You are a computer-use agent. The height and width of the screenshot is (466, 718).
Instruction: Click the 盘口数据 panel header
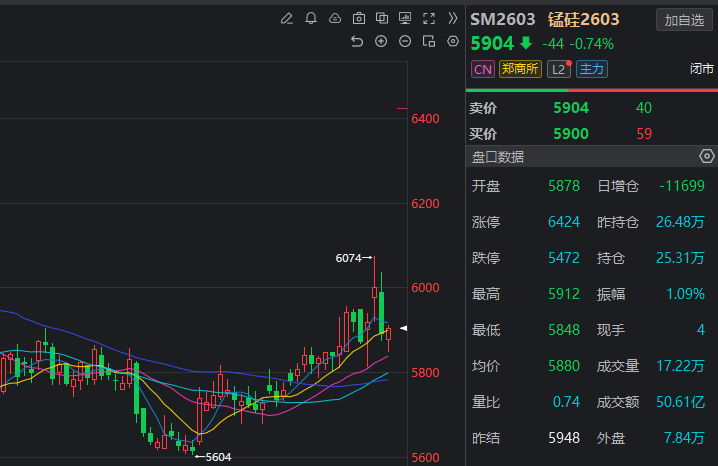coord(497,157)
